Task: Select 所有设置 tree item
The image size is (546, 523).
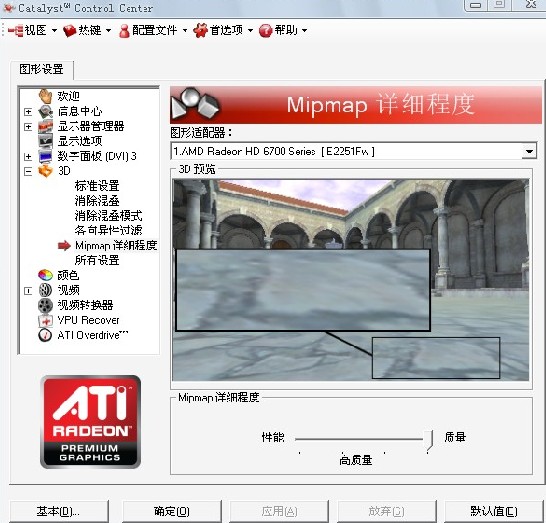Action: pyautogui.click(x=97, y=260)
